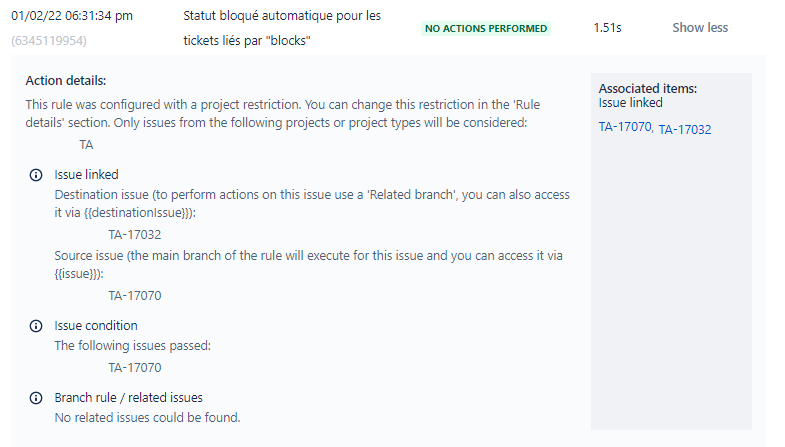Click source issue TA-17070 in details
The height and width of the screenshot is (447, 785).
tap(135, 296)
